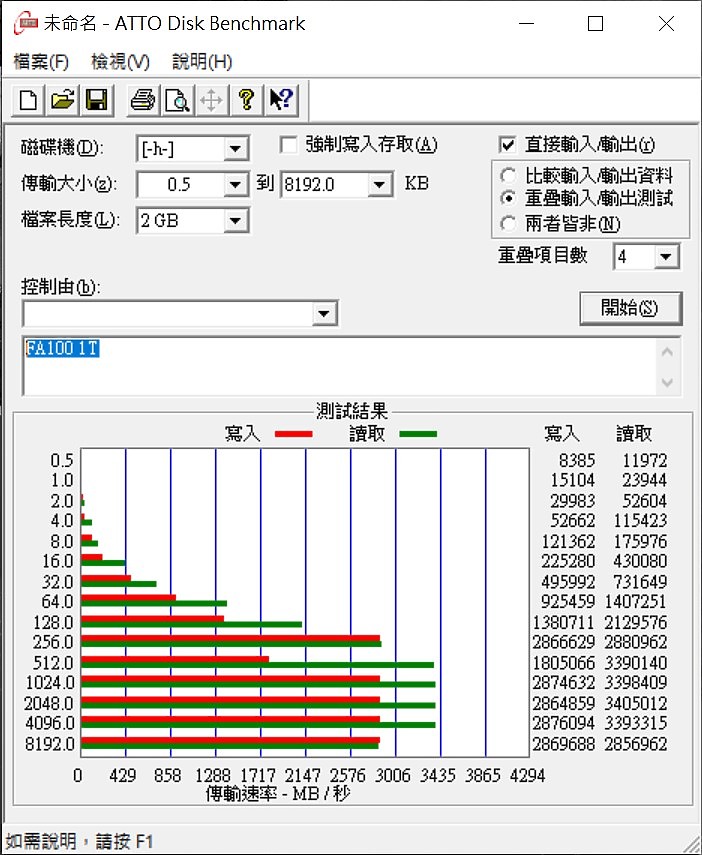Toggle the 直接輸入/輸出 checkbox
Image resolution: width=702 pixels, height=855 pixels.
[x=507, y=145]
